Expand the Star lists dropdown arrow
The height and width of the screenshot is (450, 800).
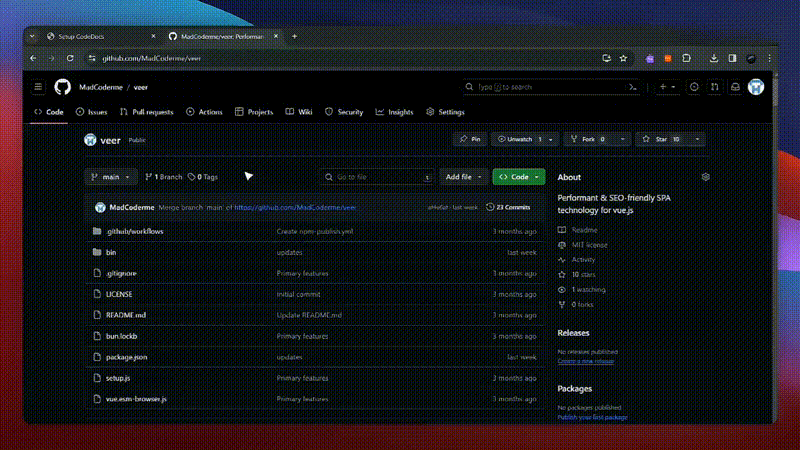point(697,139)
